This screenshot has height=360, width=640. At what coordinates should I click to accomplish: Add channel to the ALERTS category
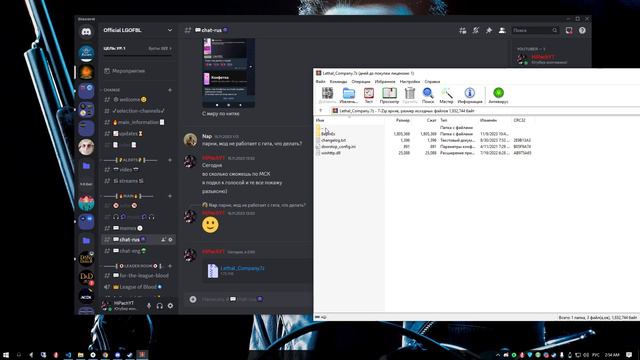170,160
